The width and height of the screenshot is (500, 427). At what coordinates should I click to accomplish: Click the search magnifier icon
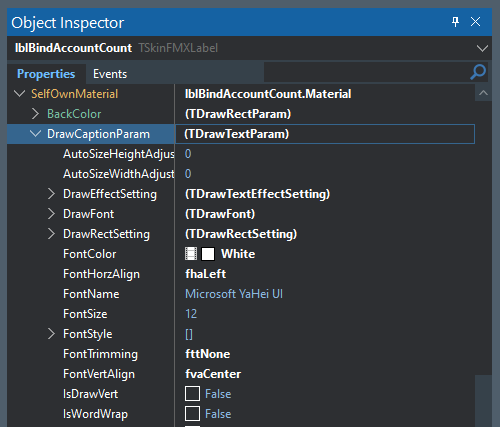tap(478, 72)
